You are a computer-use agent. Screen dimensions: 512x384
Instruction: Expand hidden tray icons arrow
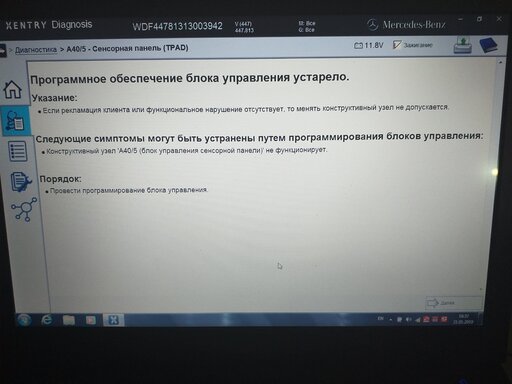click(x=390, y=319)
